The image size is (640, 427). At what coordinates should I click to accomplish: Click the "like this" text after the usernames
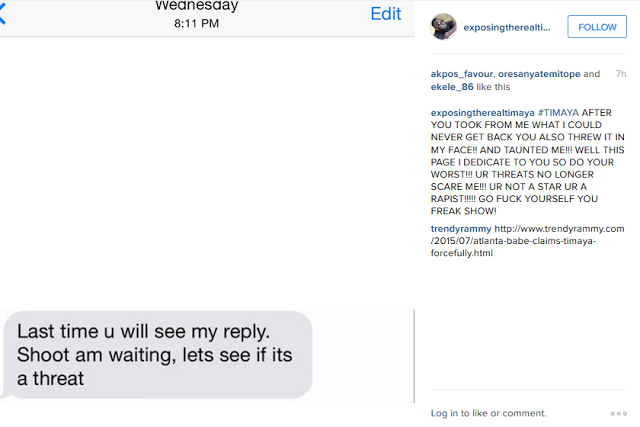(x=497, y=87)
